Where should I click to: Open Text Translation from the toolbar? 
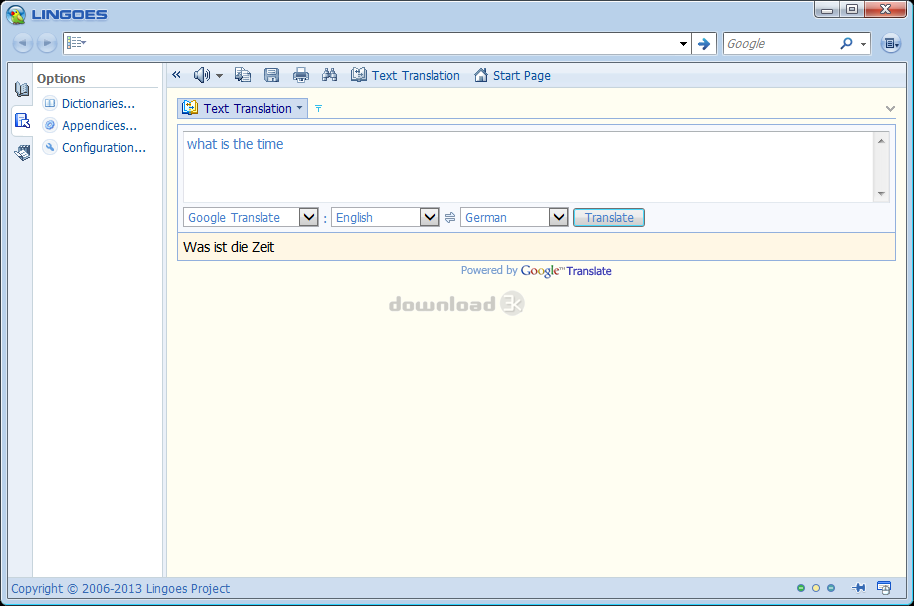pyautogui.click(x=405, y=76)
